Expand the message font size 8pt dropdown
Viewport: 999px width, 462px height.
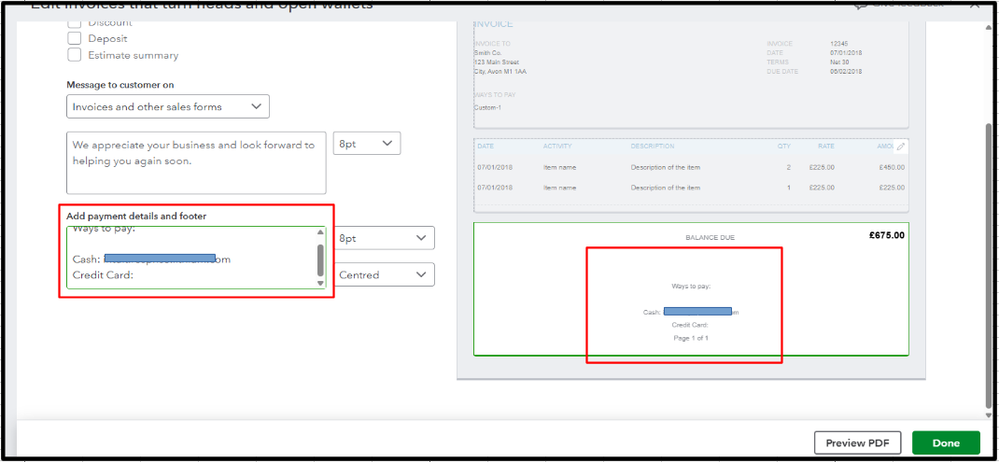366,143
